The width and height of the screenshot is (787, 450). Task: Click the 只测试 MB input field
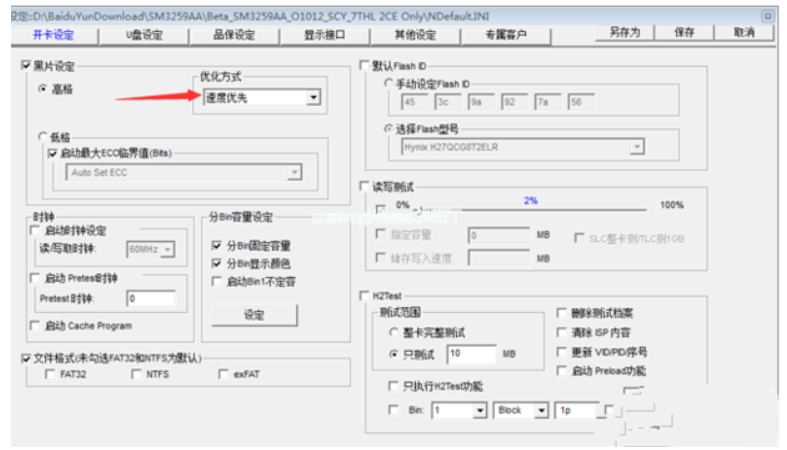(470, 354)
